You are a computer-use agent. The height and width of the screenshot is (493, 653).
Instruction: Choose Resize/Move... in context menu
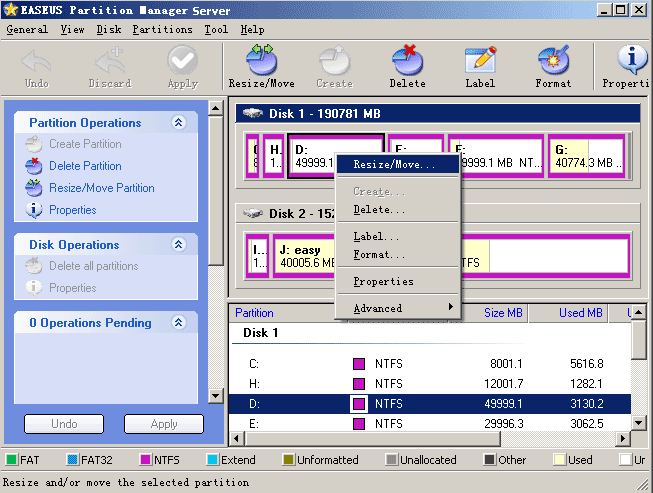[x=398, y=164]
